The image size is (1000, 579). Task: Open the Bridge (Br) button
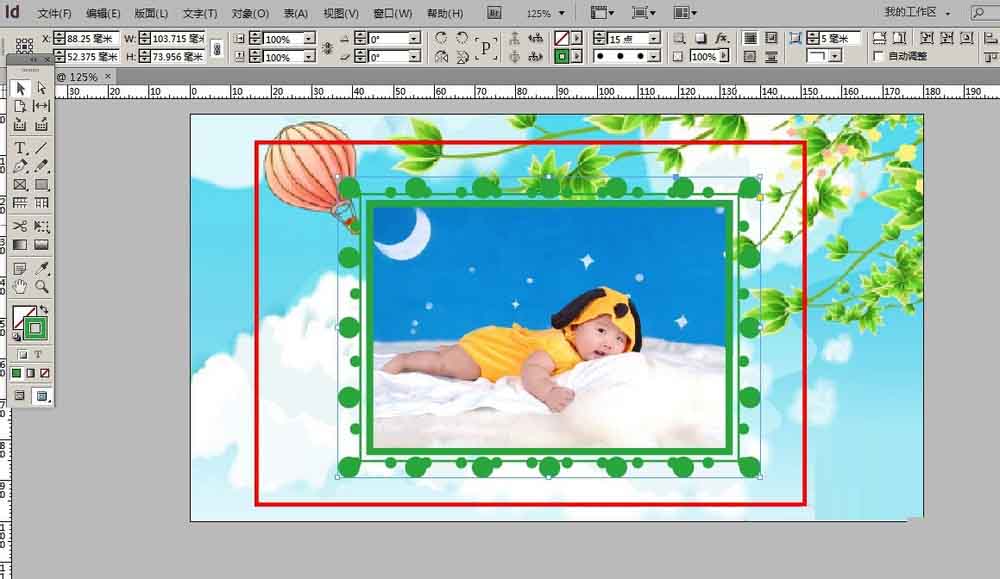click(494, 13)
